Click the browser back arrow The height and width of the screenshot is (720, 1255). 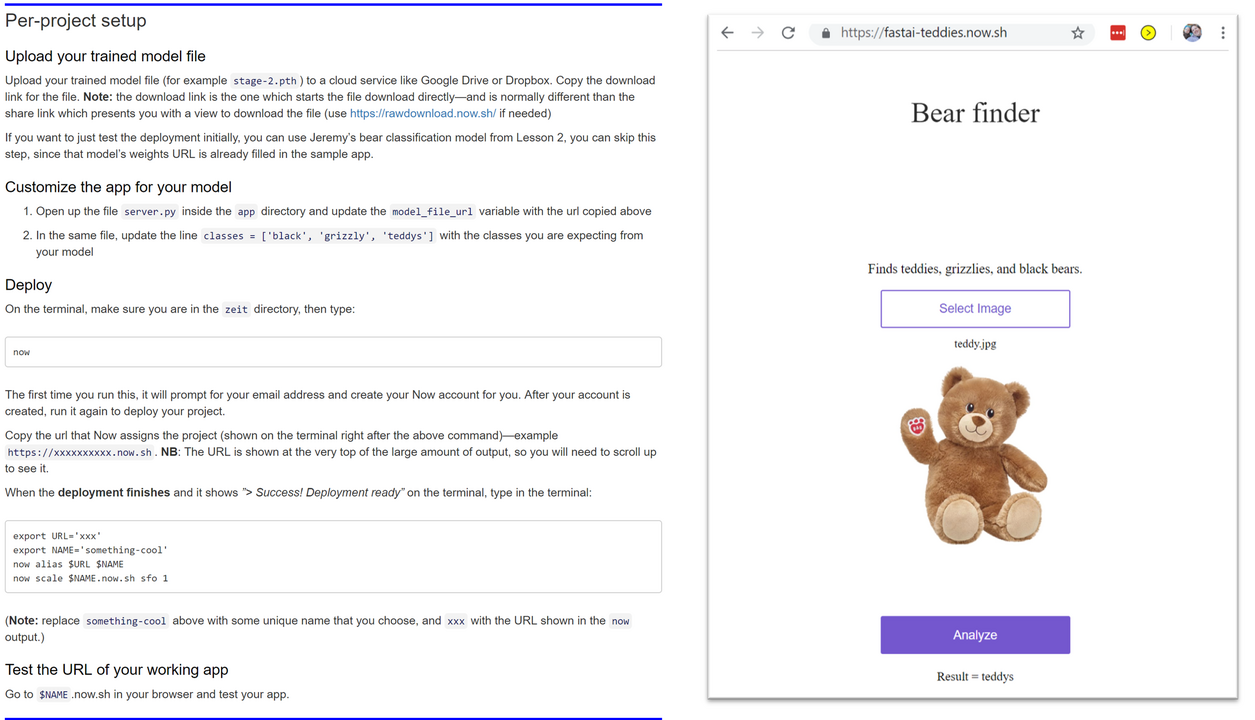coord(727,33)
